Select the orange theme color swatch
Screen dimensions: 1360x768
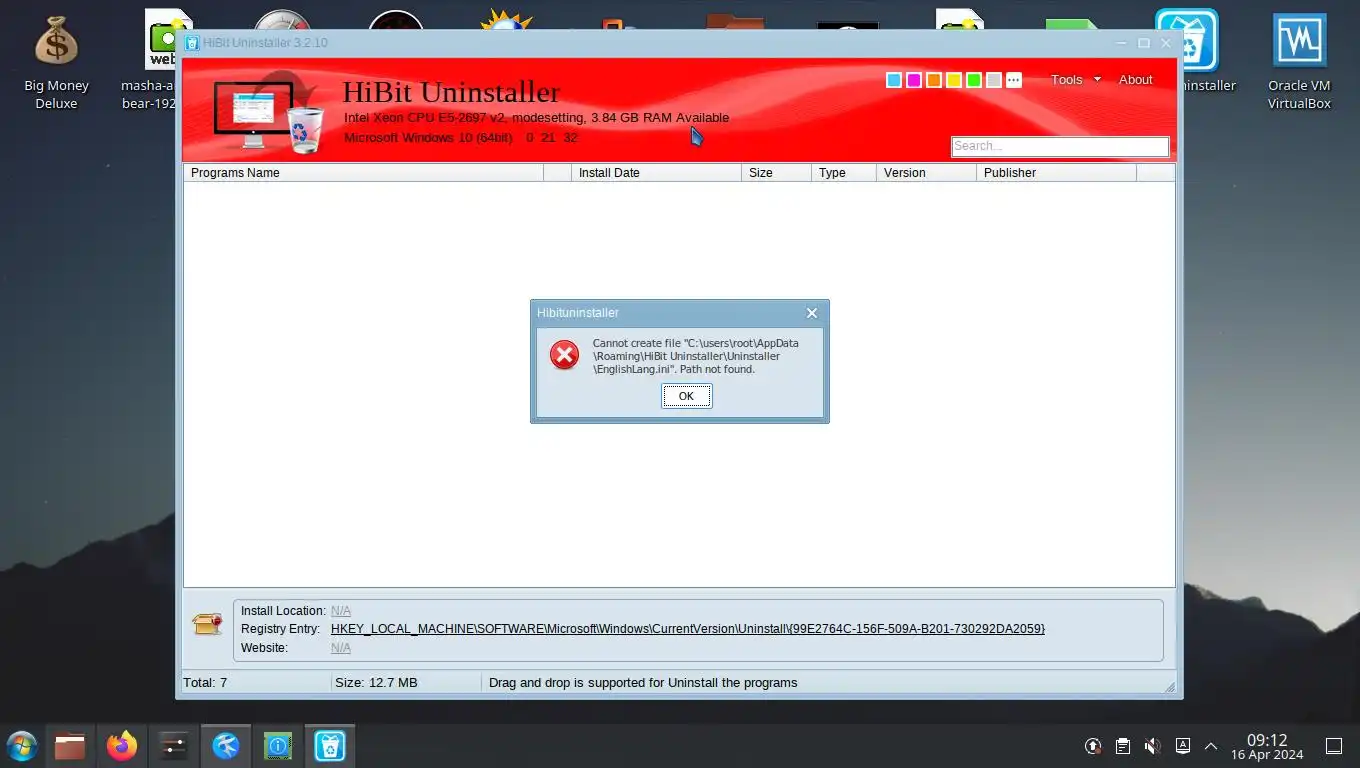(934, 80)
